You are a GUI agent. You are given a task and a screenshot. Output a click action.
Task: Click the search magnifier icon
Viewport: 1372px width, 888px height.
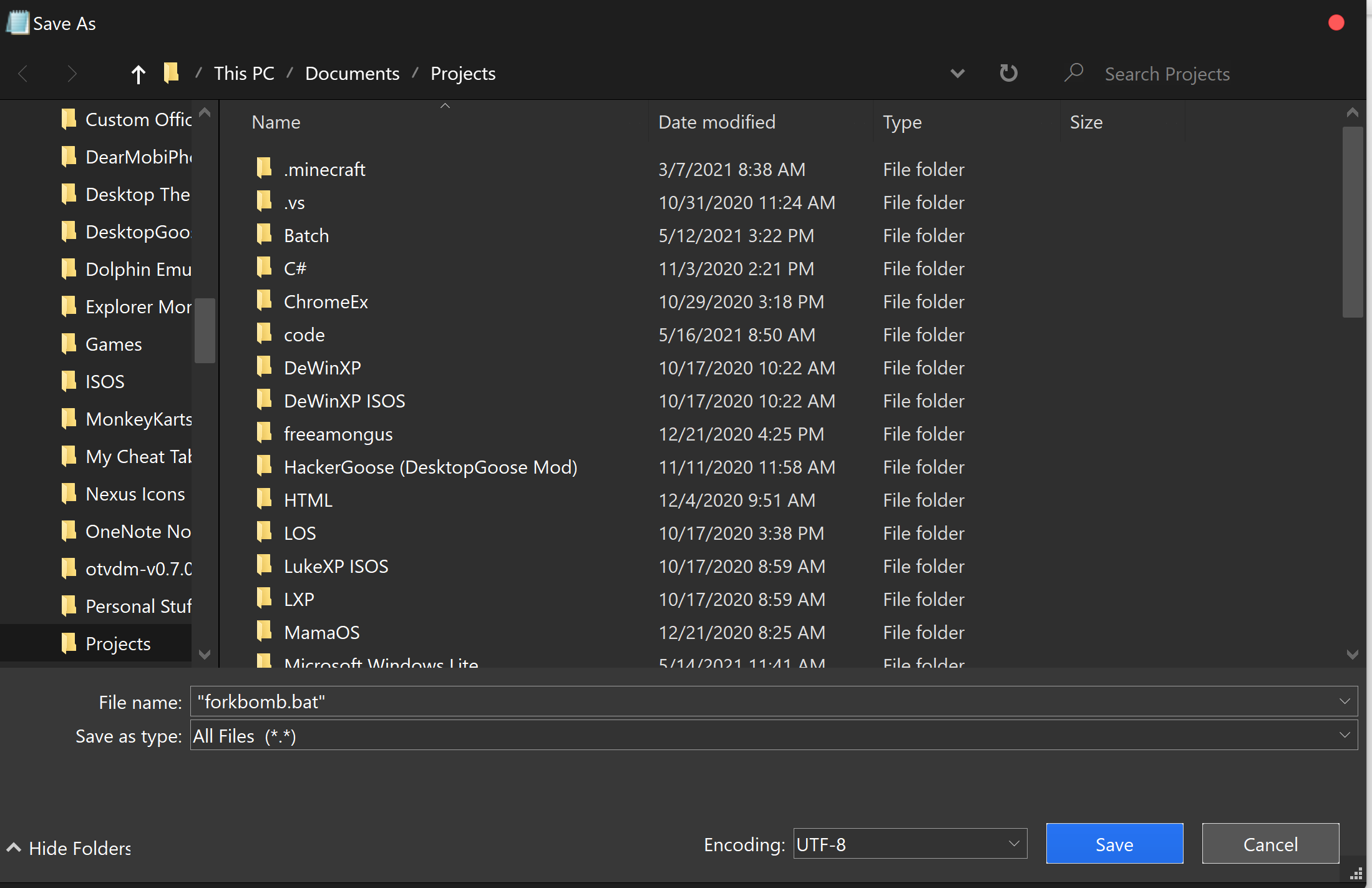click(x=1074, y=73)
